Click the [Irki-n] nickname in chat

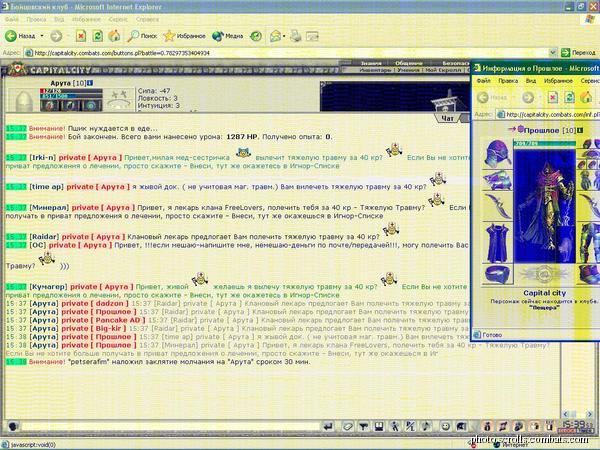click(x=42, y=157)
